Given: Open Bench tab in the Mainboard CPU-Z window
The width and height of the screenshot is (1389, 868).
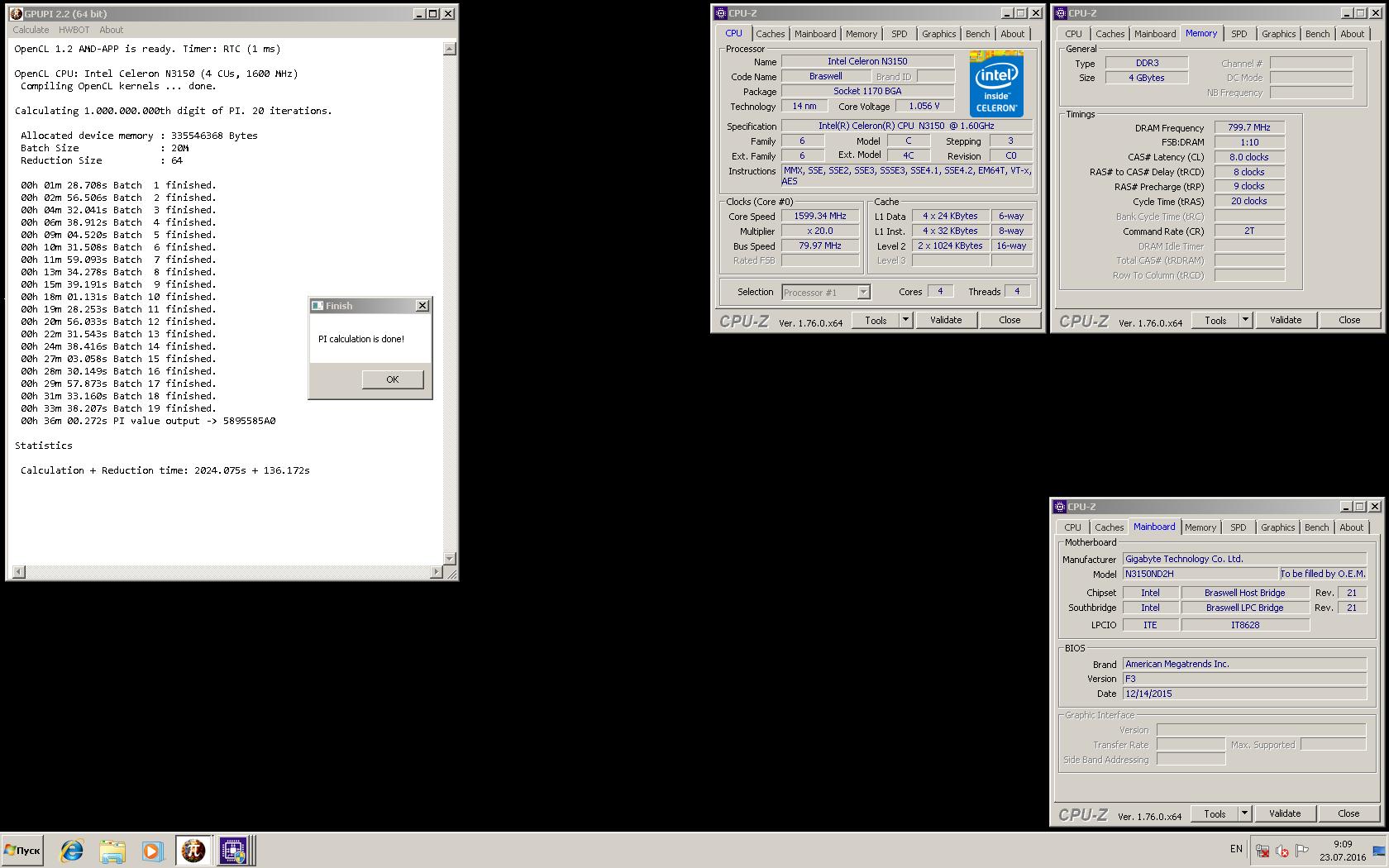Looking at the screenshot, I should pos(1316,527).
